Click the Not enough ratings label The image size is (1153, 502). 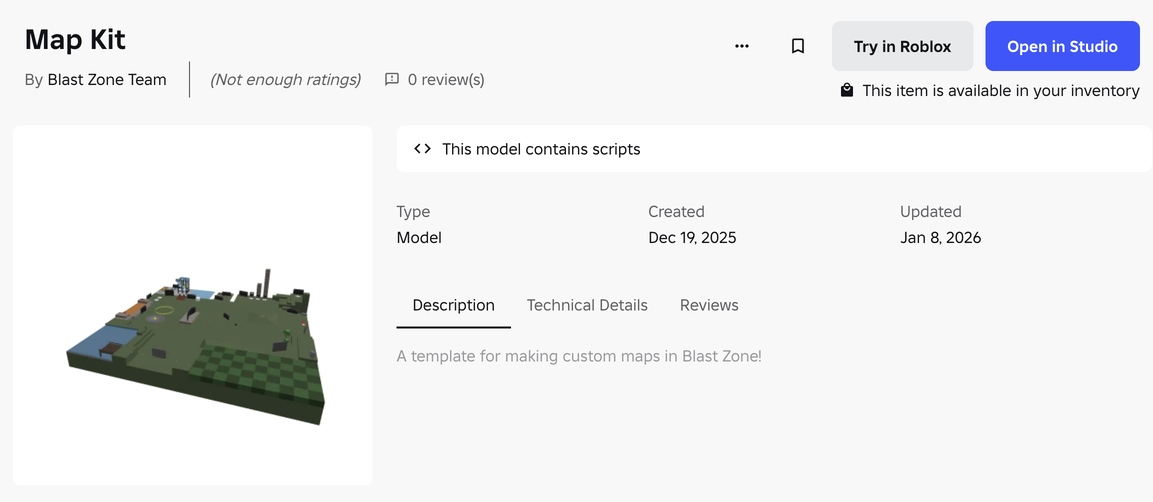click(285, 80)
